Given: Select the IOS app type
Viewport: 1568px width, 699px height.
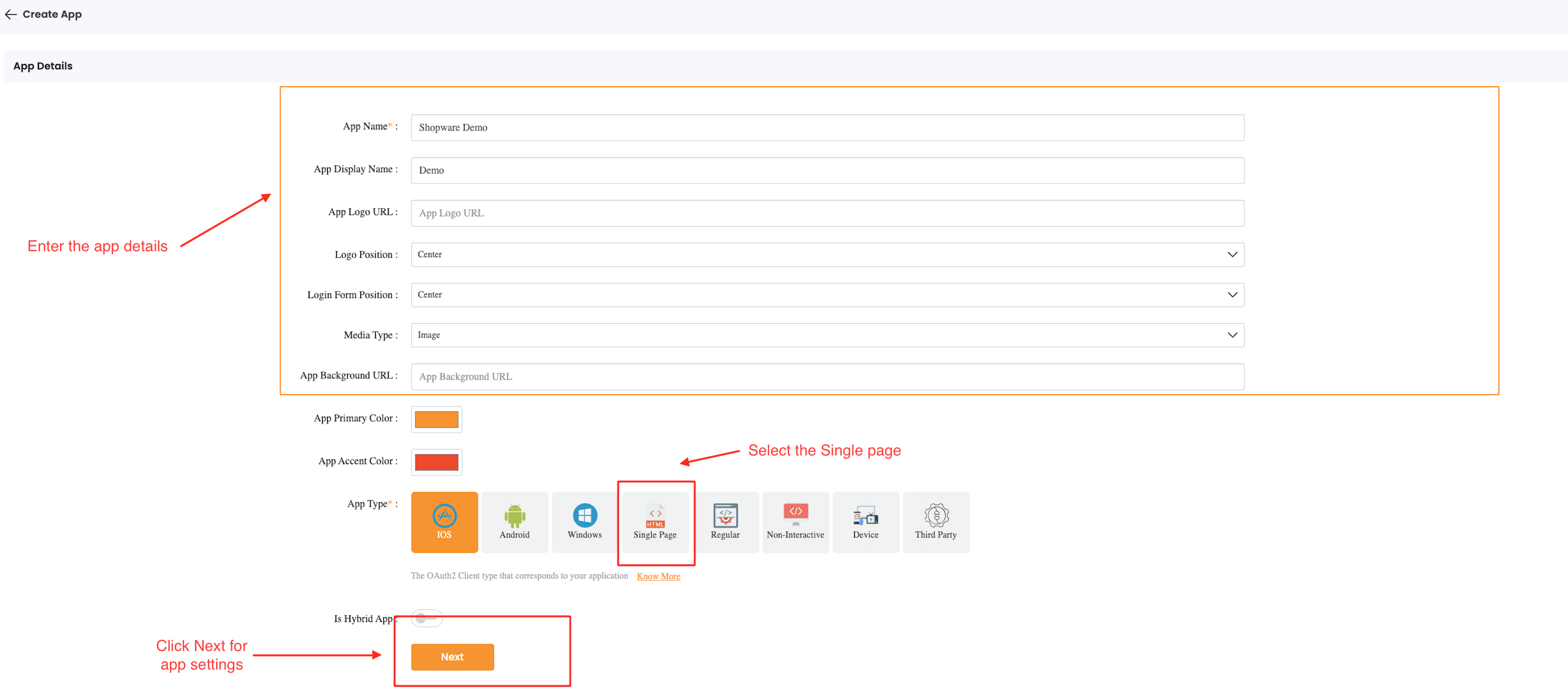Looking at the screenshot, I should 444,522.
